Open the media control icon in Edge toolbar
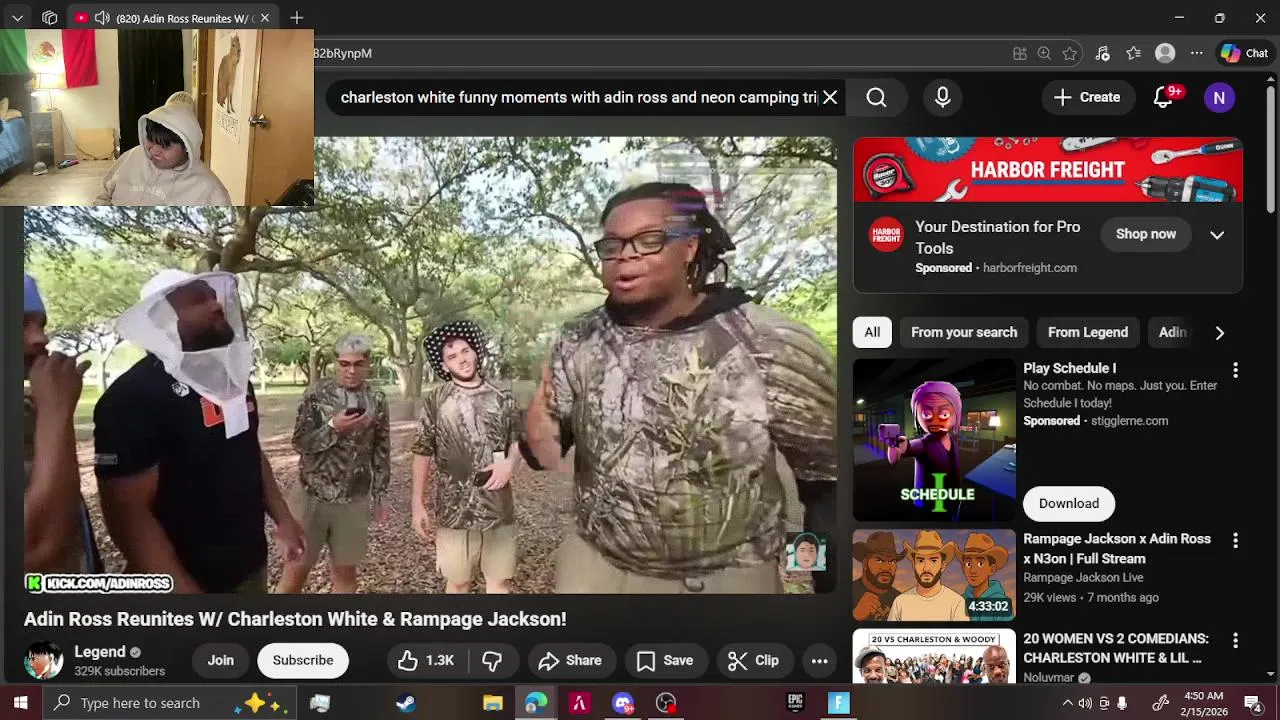This screenshot has height=720, width=1280. (x=1102, y=53)
